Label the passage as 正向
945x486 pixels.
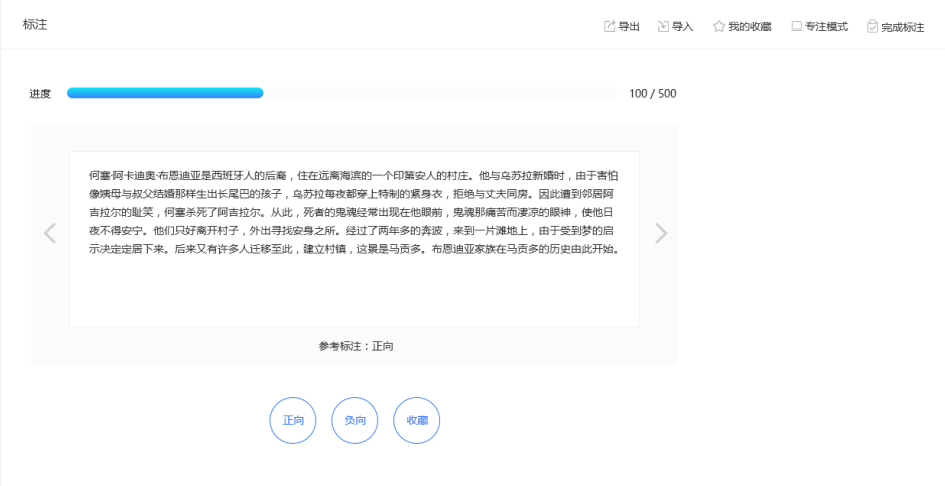(293, 421)
